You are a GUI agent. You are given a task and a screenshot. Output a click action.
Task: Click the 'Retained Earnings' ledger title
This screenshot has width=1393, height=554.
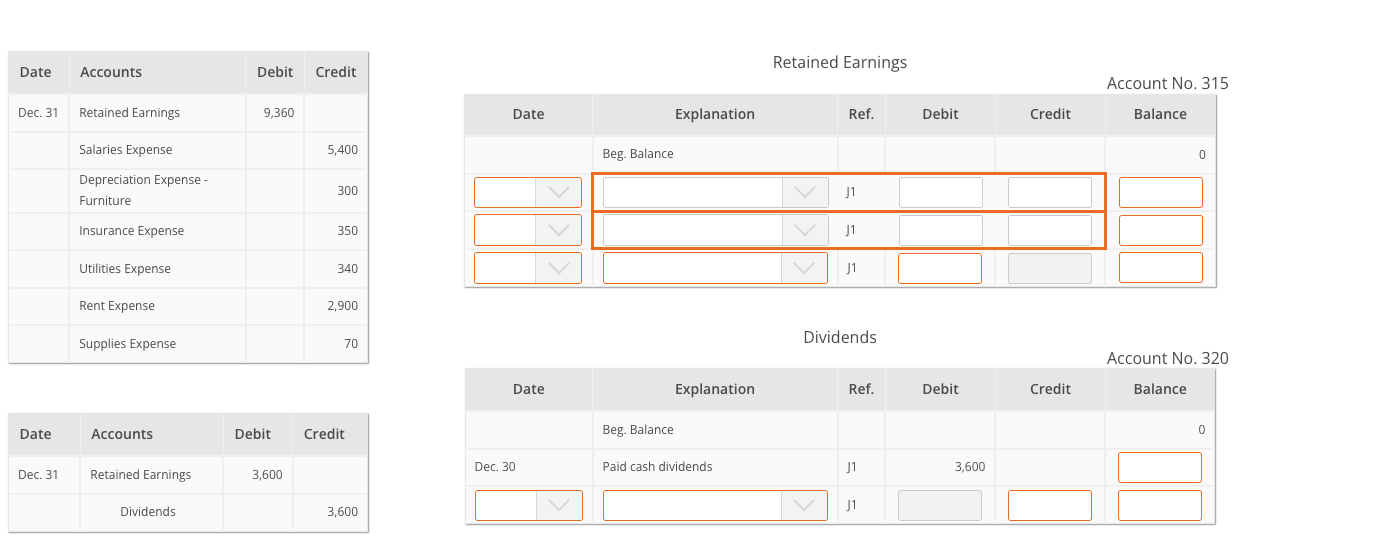840,62
